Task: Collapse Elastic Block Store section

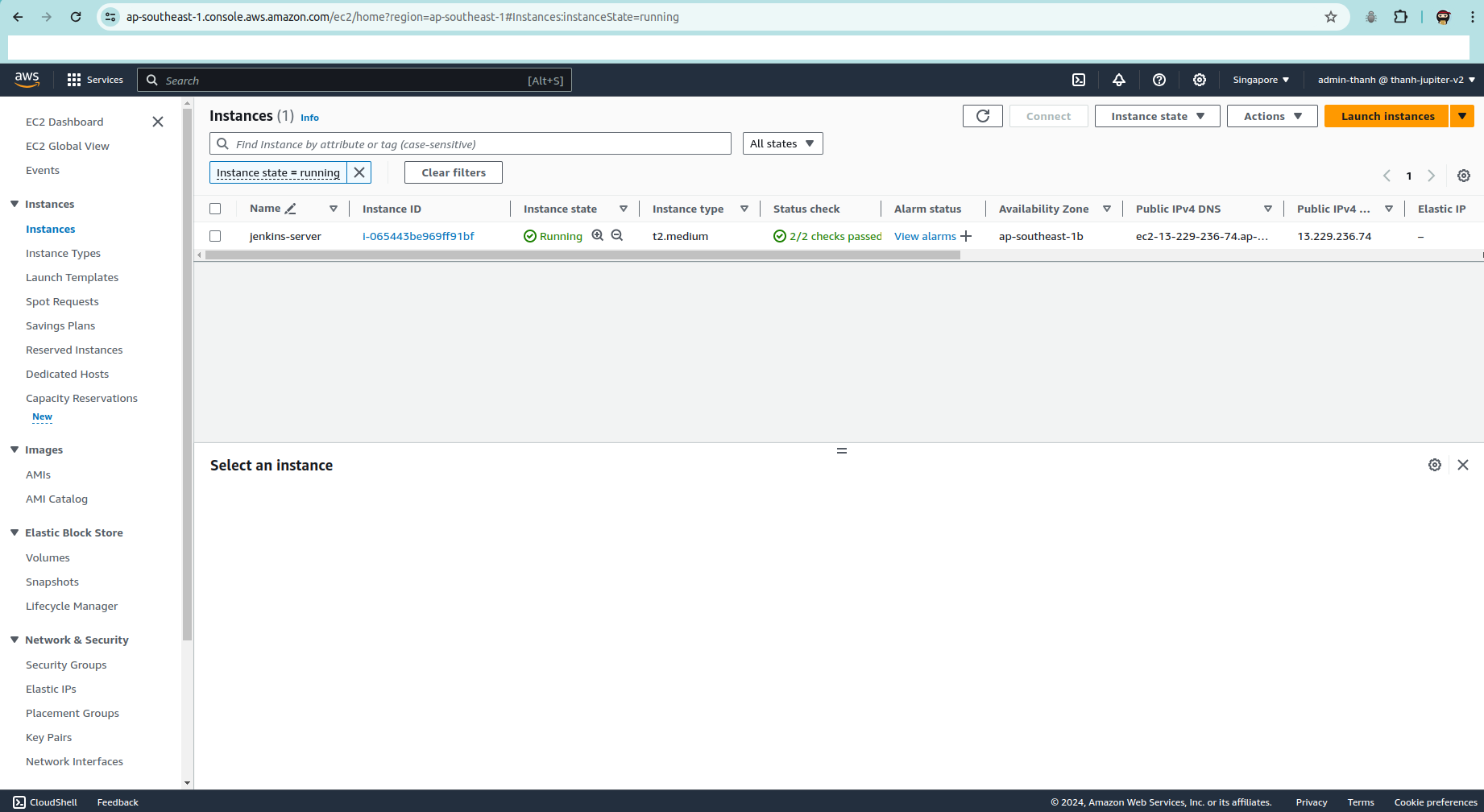Action: (15, 532)
